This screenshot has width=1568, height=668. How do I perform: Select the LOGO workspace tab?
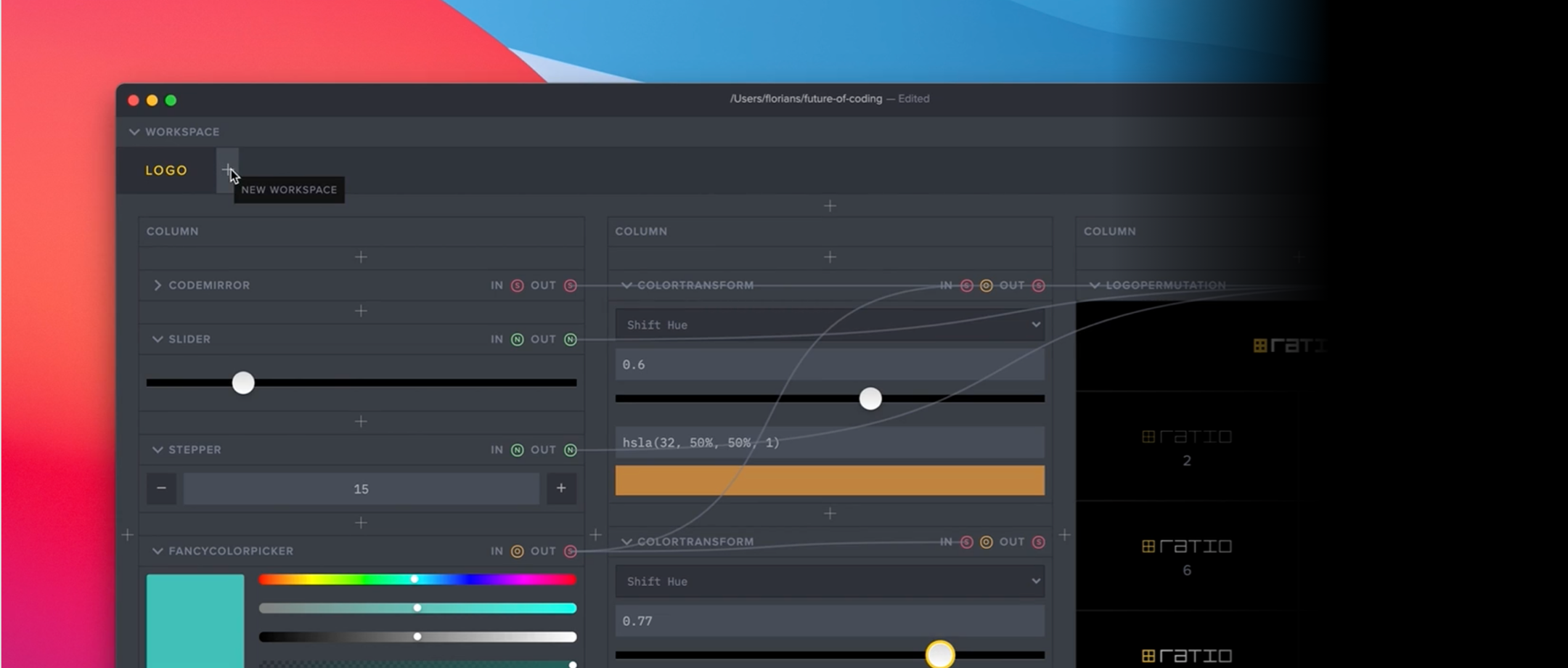point(166,171)
